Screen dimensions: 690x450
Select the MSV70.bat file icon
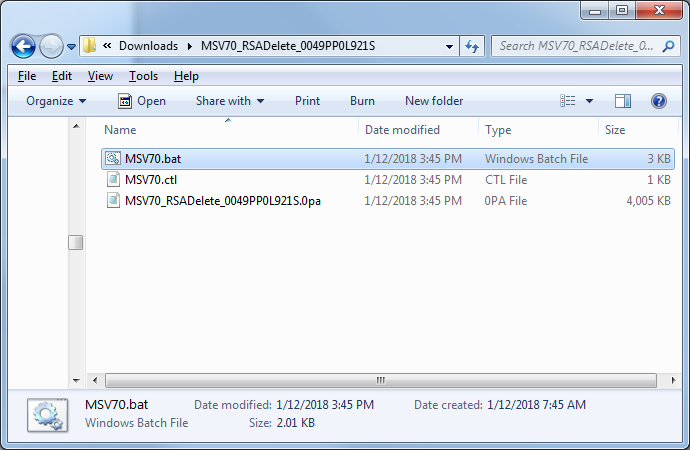pos(113,159)
